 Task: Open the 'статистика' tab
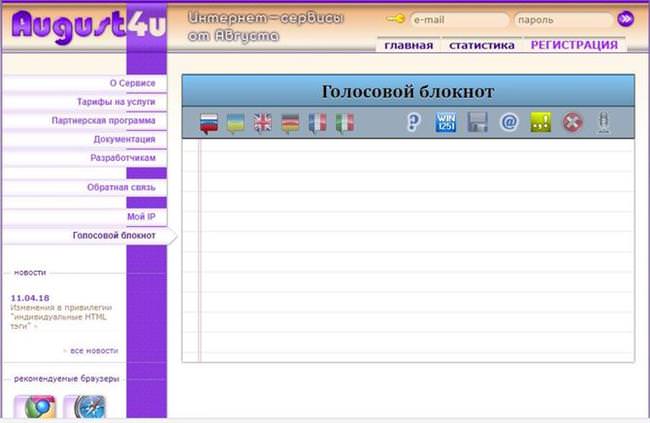pyautogui.click(x=482, y=45)
